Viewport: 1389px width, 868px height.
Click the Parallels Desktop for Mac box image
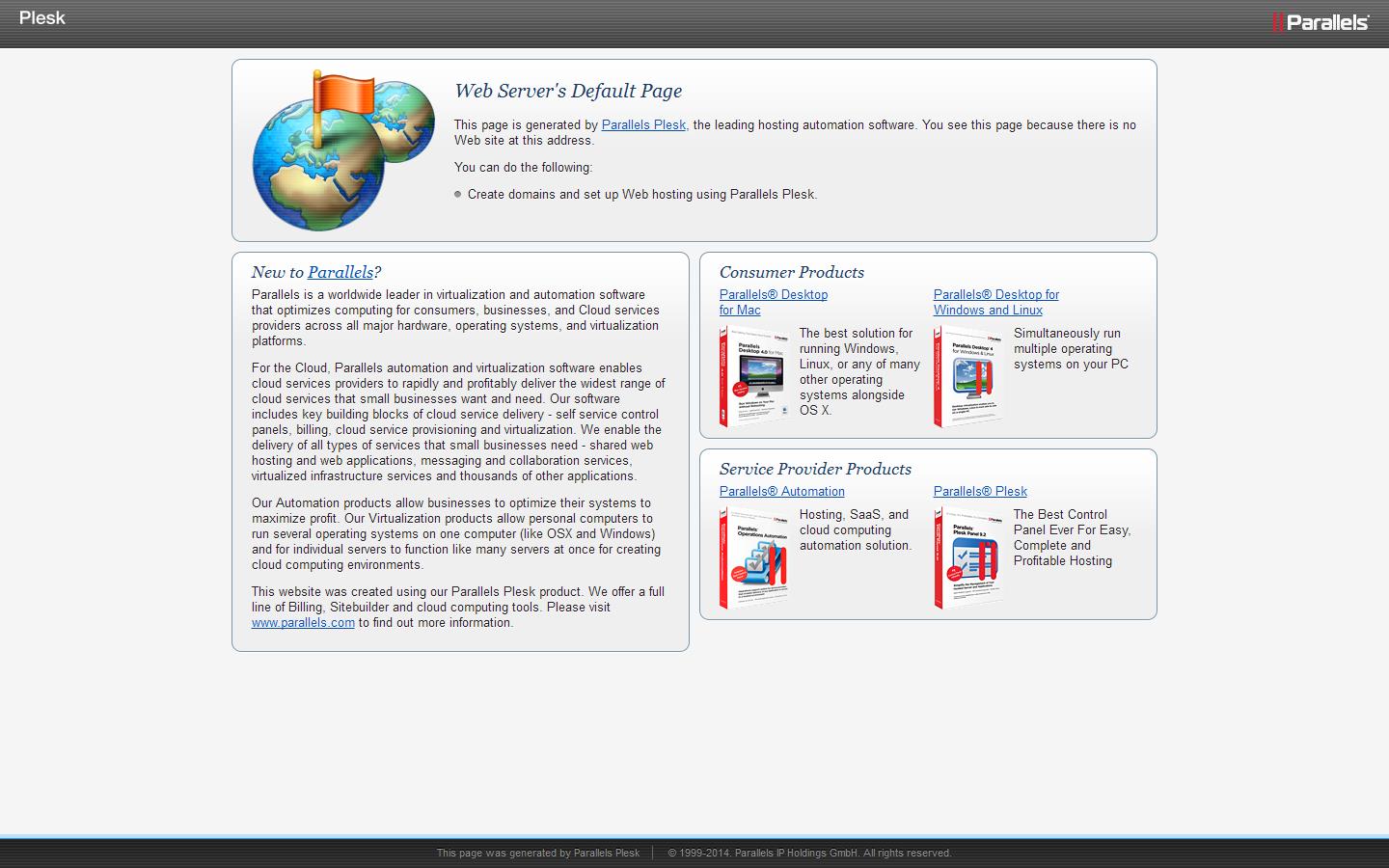(754, 376)
